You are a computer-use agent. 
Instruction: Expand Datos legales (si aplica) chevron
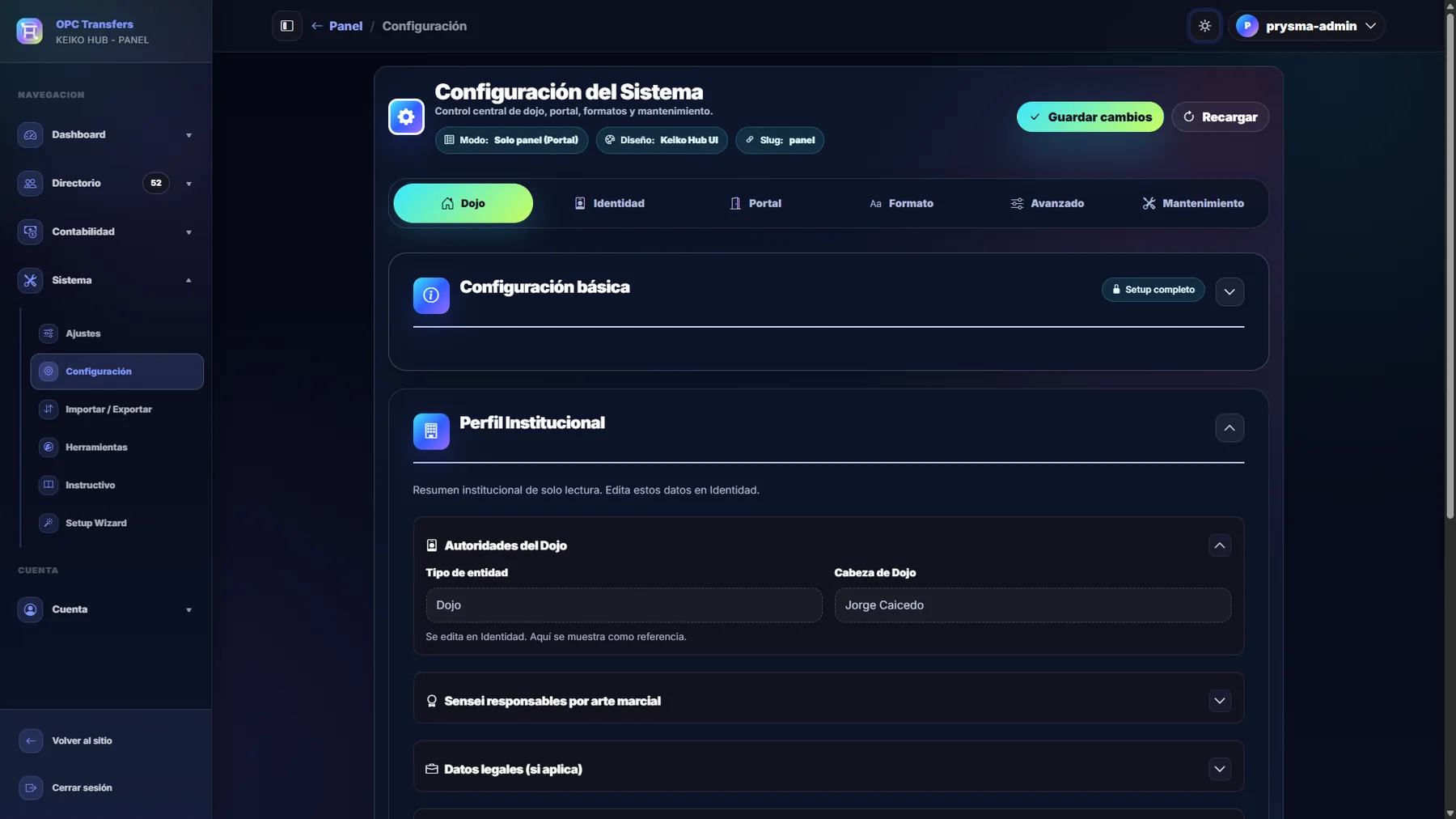point(1220,770)
